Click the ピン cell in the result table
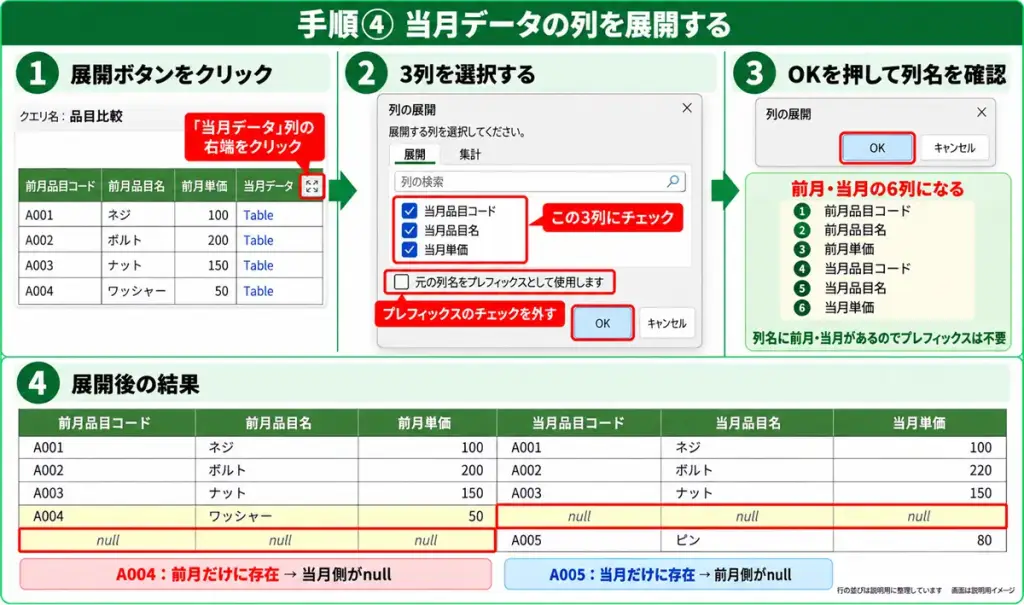 (x=747, y=540)
